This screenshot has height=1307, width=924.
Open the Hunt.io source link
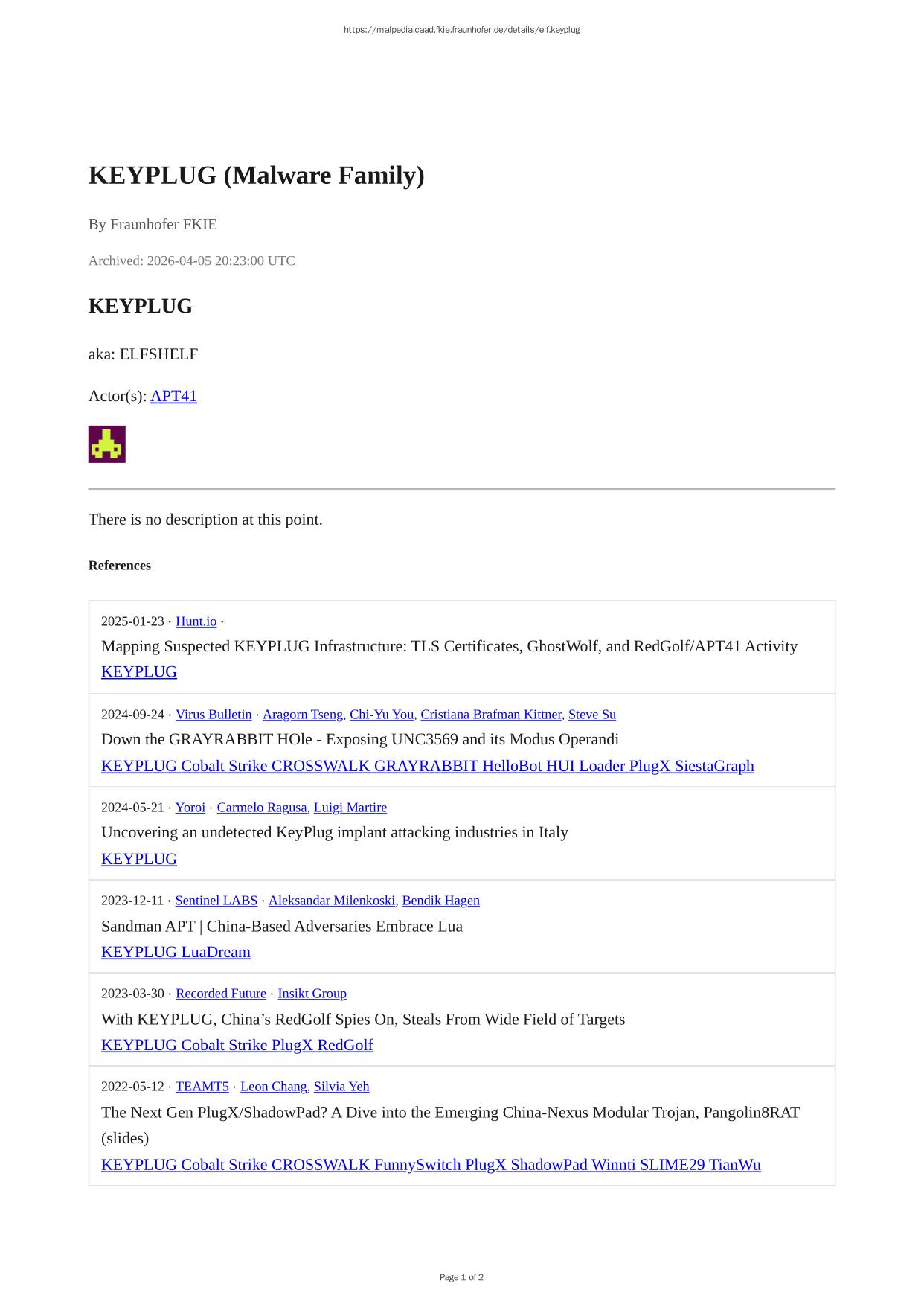point(196,621)
